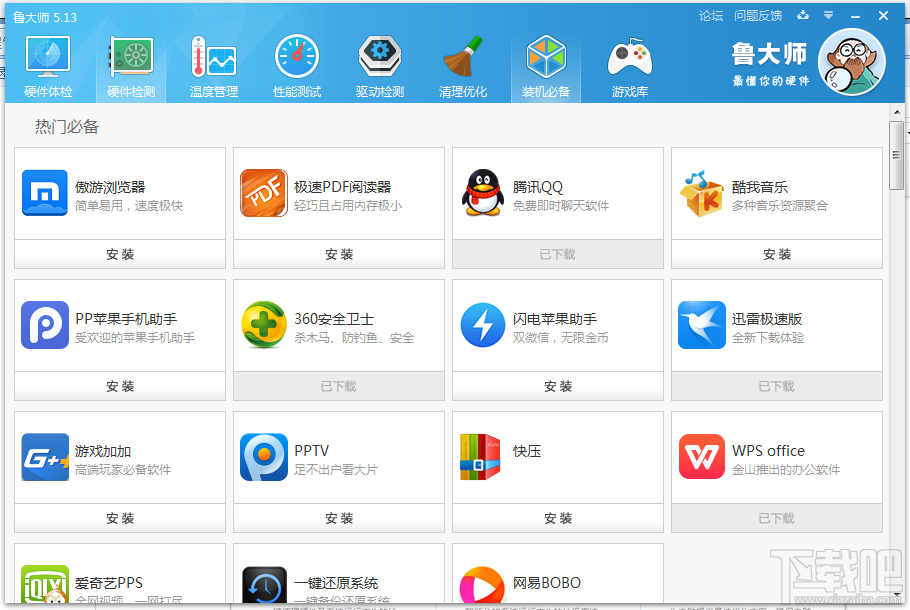Install 酷我音乐 with the 安装 button
This screenshot has height=610, width=910.
[777, 254]
